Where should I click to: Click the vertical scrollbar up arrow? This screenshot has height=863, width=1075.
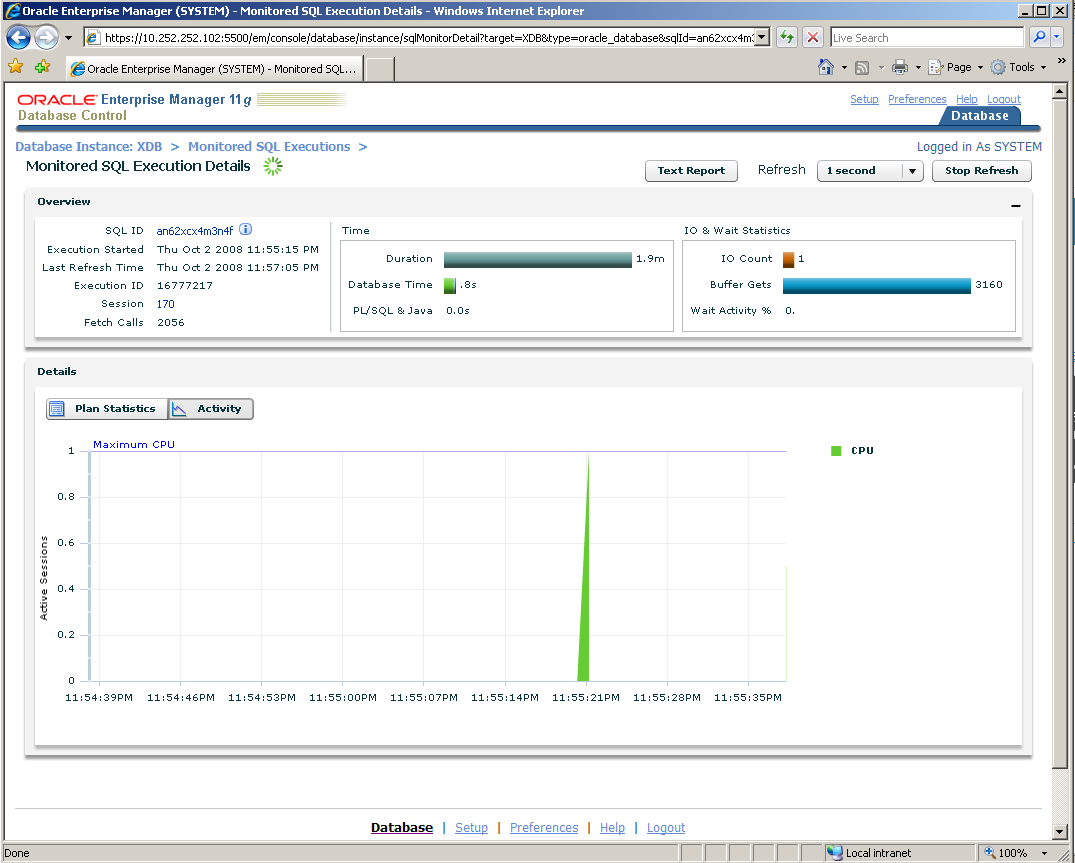tap(1059, 91)
